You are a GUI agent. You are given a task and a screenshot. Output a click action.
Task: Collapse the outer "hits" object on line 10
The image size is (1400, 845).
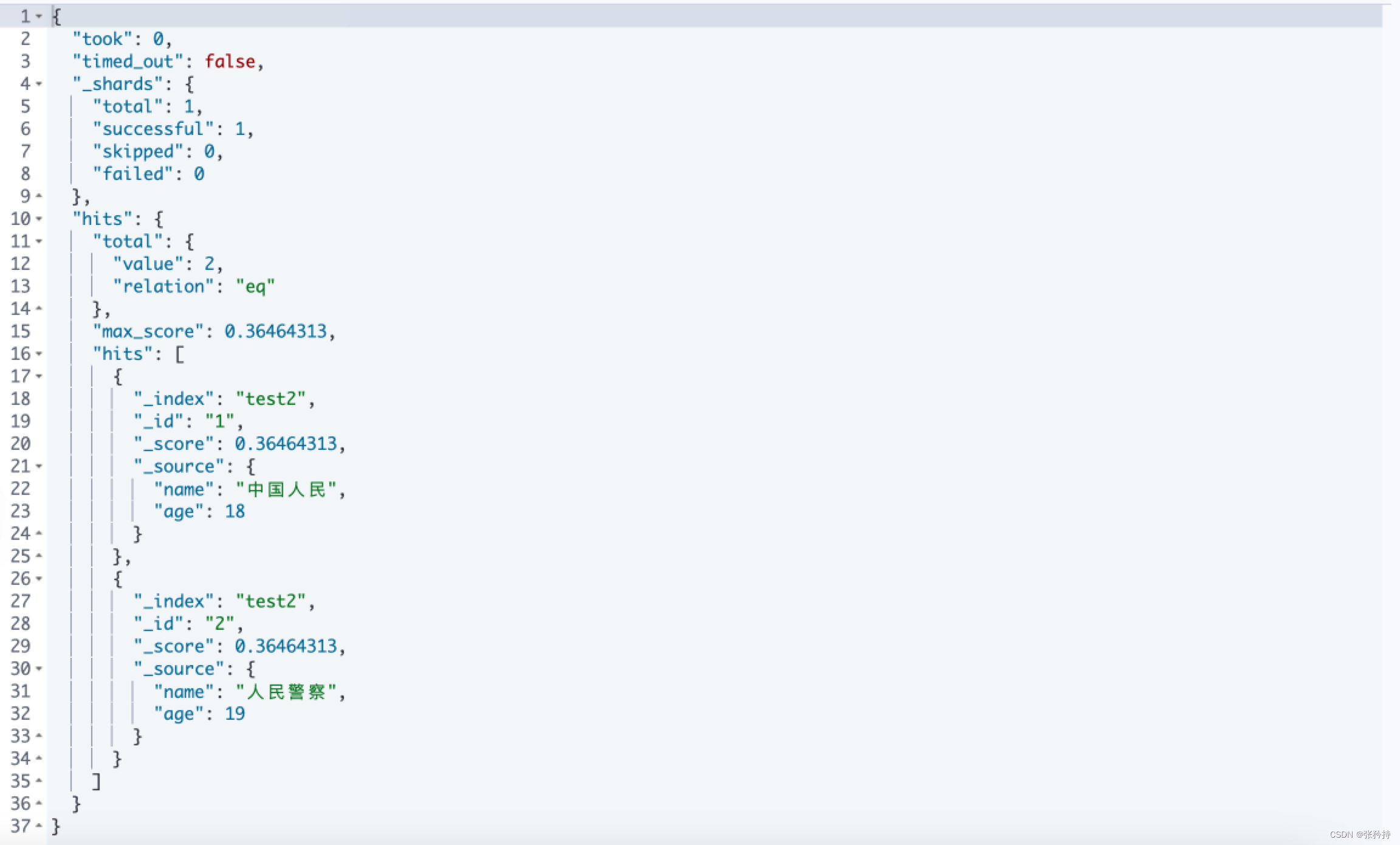click(39, 219)
